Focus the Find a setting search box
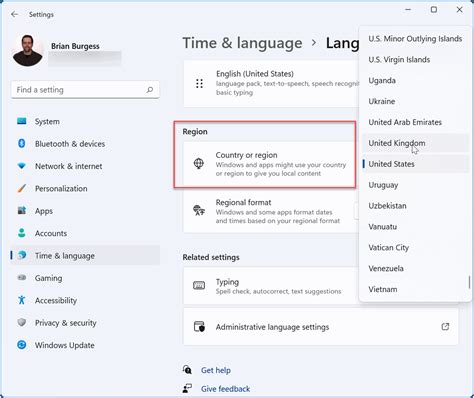 (85, 90)
